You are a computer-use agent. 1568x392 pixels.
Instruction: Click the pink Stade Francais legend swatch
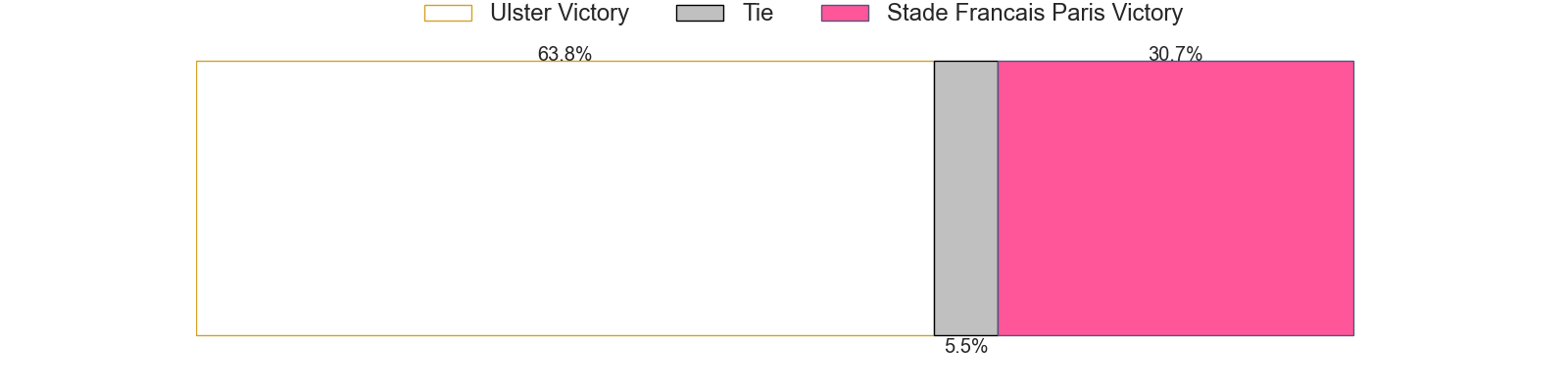click(x=845, y=14)
